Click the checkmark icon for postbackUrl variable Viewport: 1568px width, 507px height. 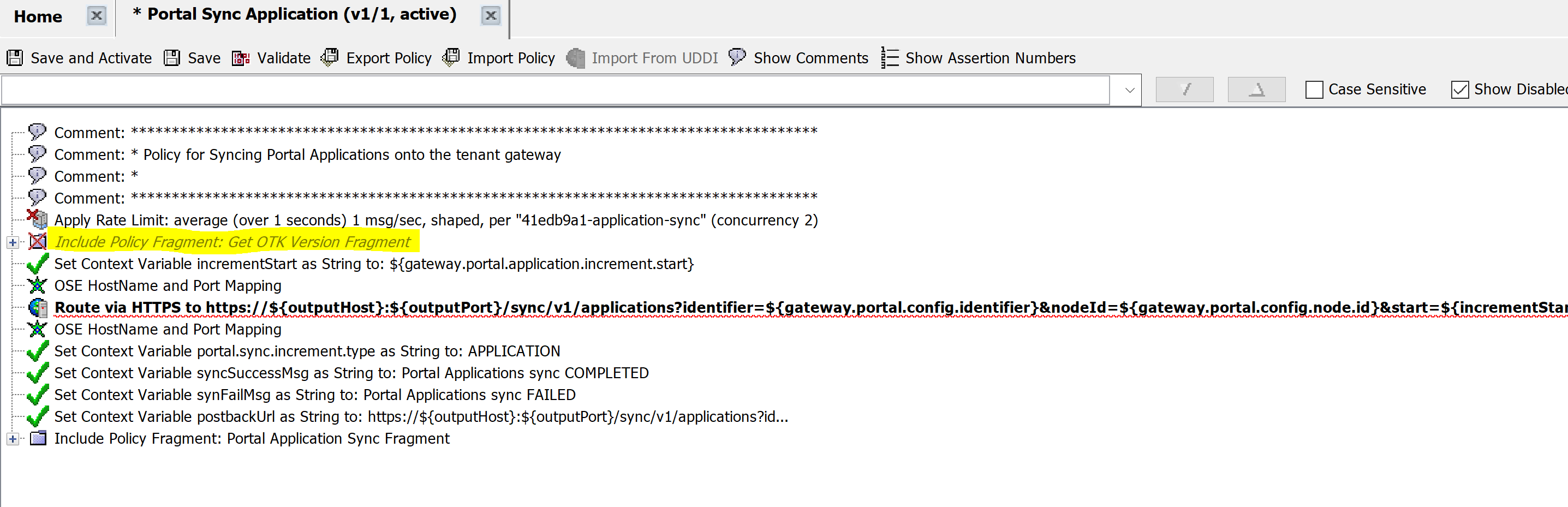[38, 417]
